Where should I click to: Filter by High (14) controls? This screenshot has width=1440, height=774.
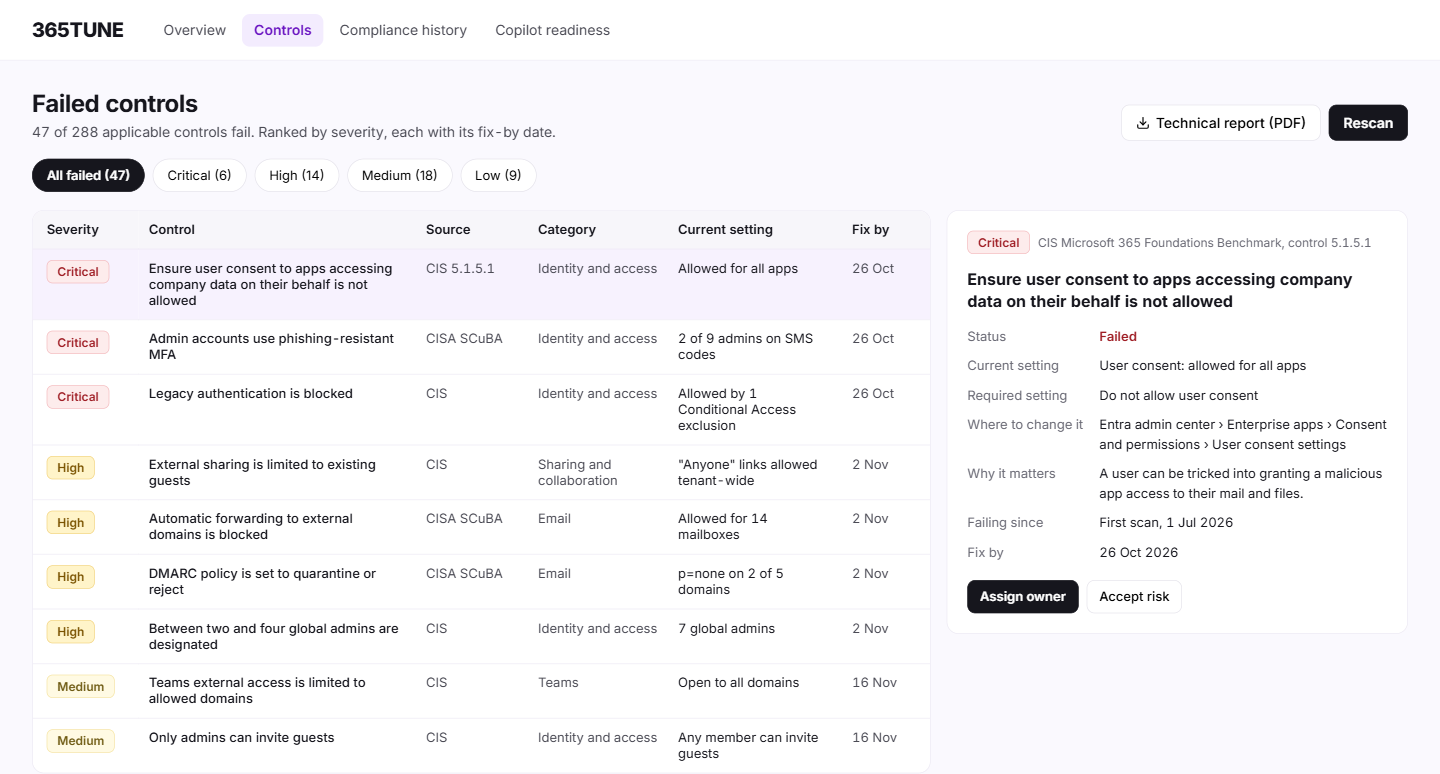(297, 175)
